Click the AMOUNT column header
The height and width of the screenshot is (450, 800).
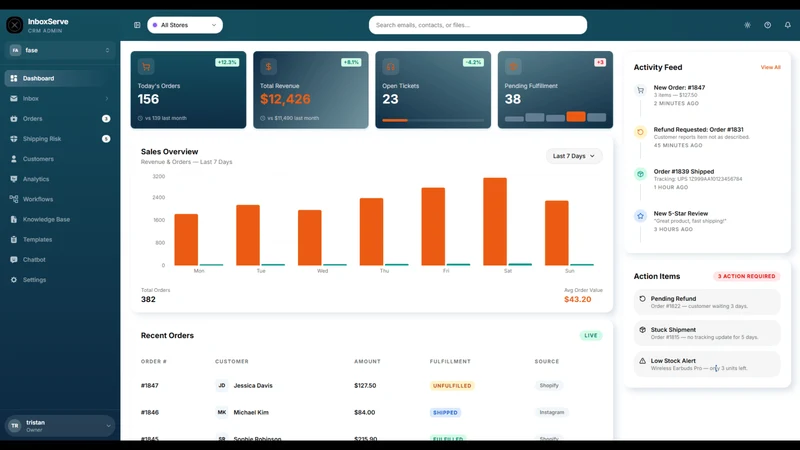pyautogui.click(x=367, y=362)
